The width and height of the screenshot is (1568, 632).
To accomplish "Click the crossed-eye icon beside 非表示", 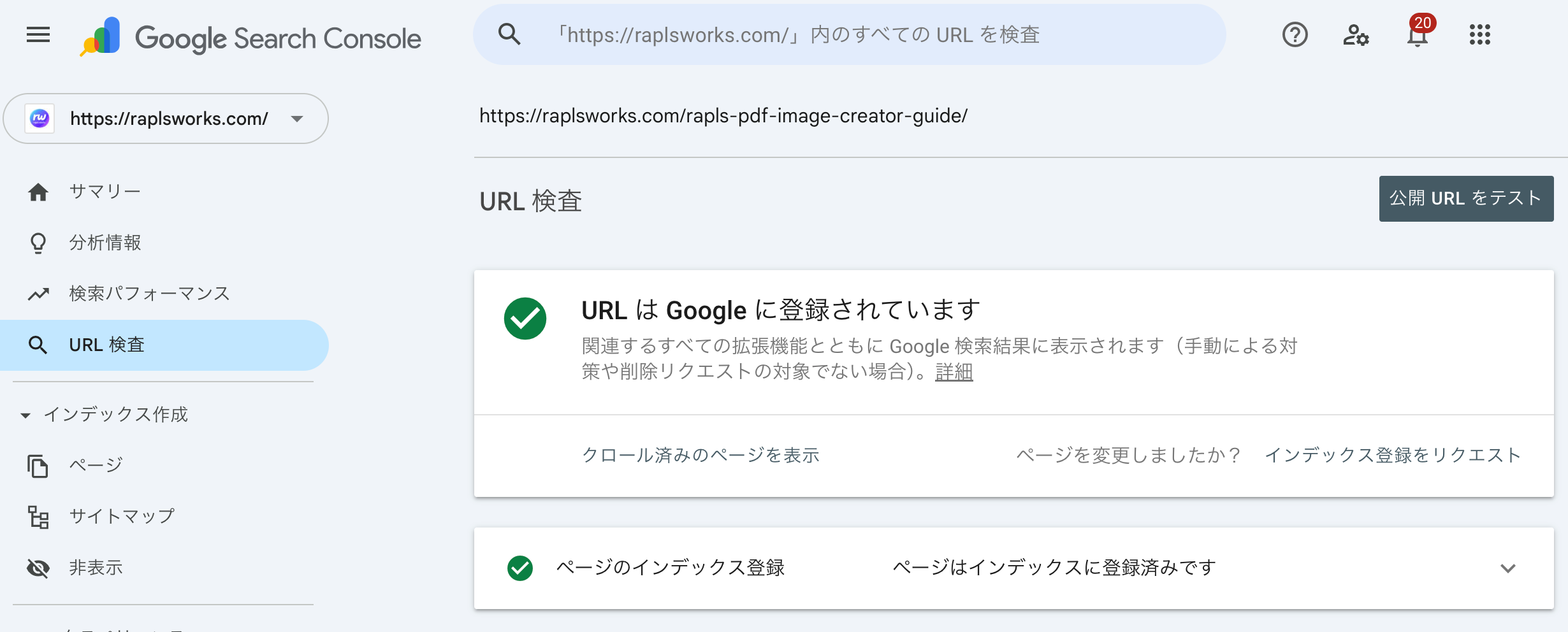I will click(38, 568).
